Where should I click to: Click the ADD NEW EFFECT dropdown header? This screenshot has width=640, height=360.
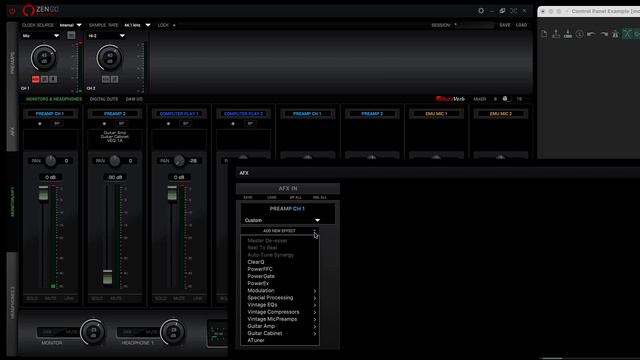coord(279,231)
